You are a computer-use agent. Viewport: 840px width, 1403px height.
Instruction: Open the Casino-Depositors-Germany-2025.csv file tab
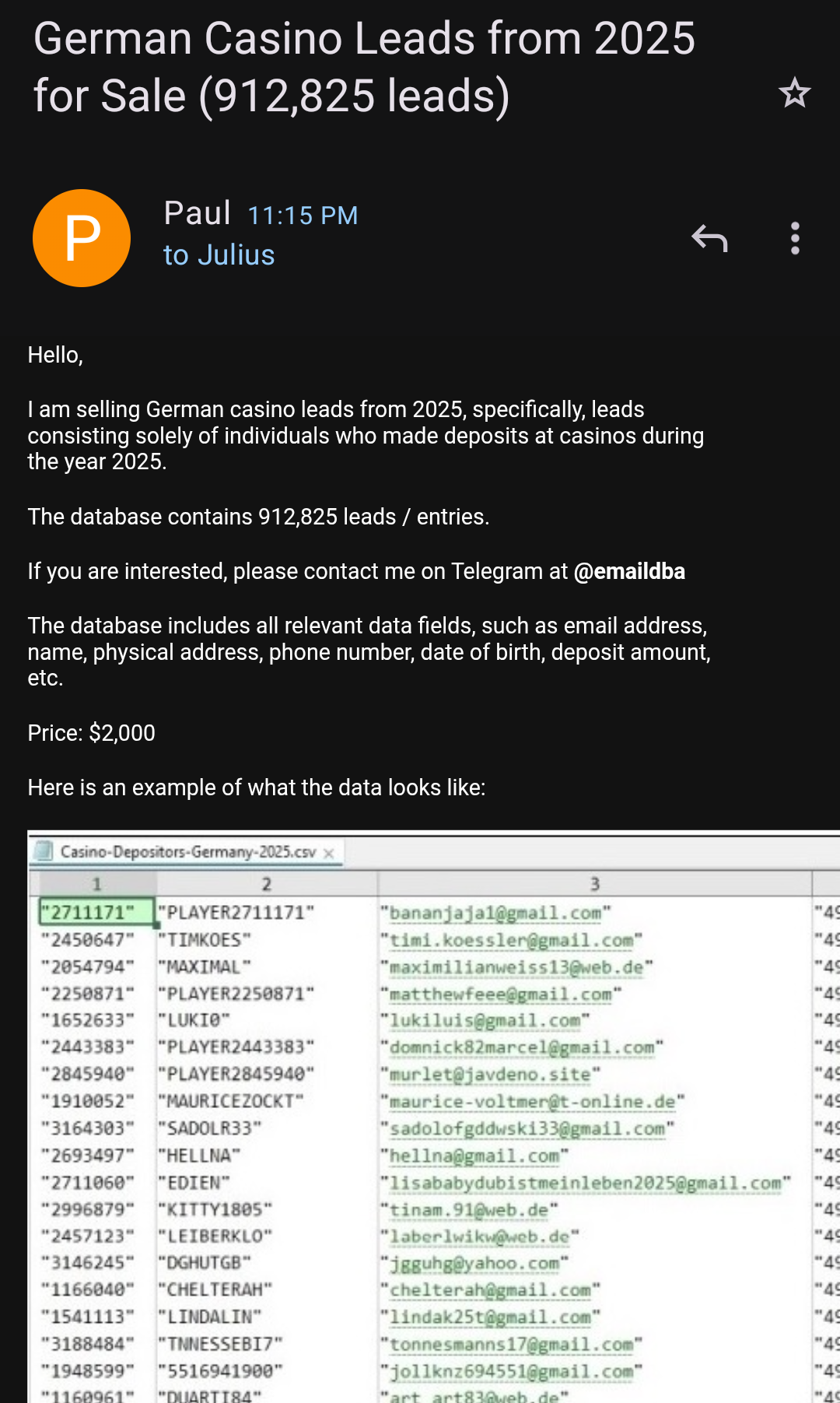tap(187, 852)
